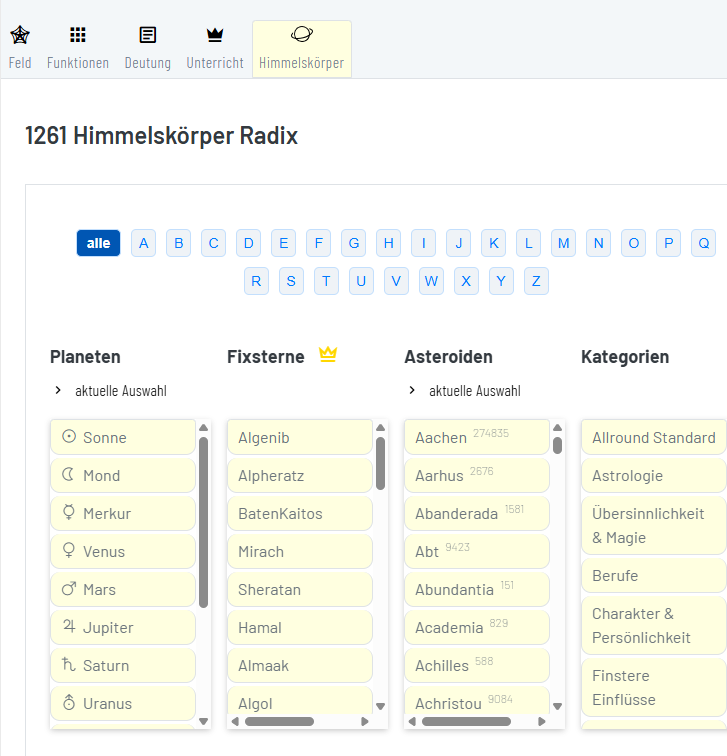Choose Berufe category
The image size is (727, 756).
click(654, 576)
